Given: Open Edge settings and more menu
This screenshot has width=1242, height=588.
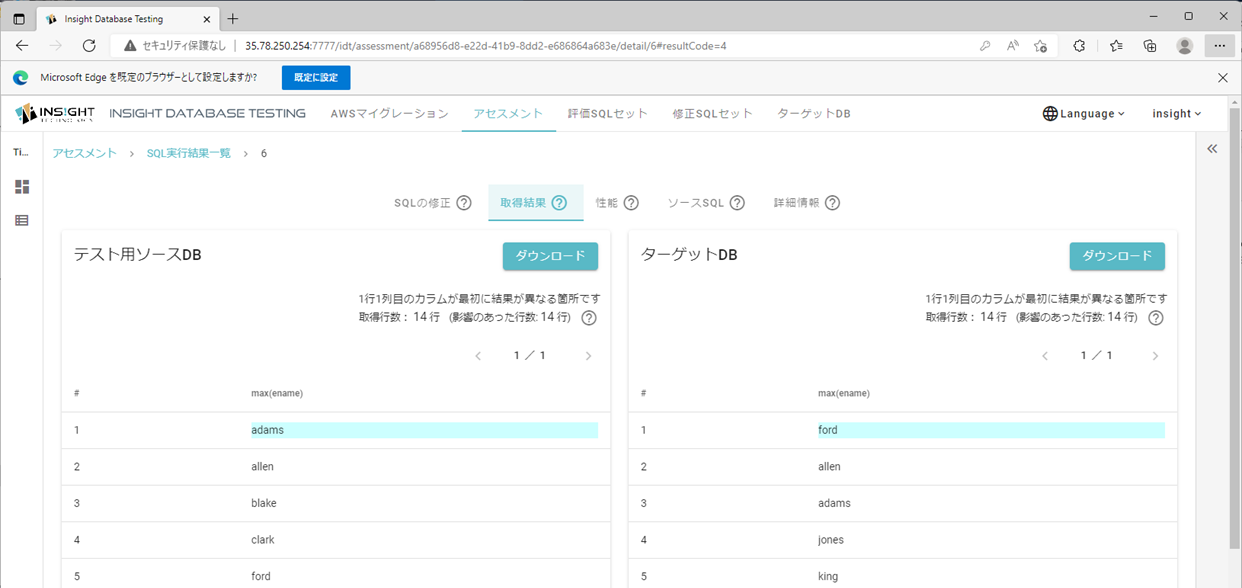Looking at the screenshot, I should tap(1219, 46).
